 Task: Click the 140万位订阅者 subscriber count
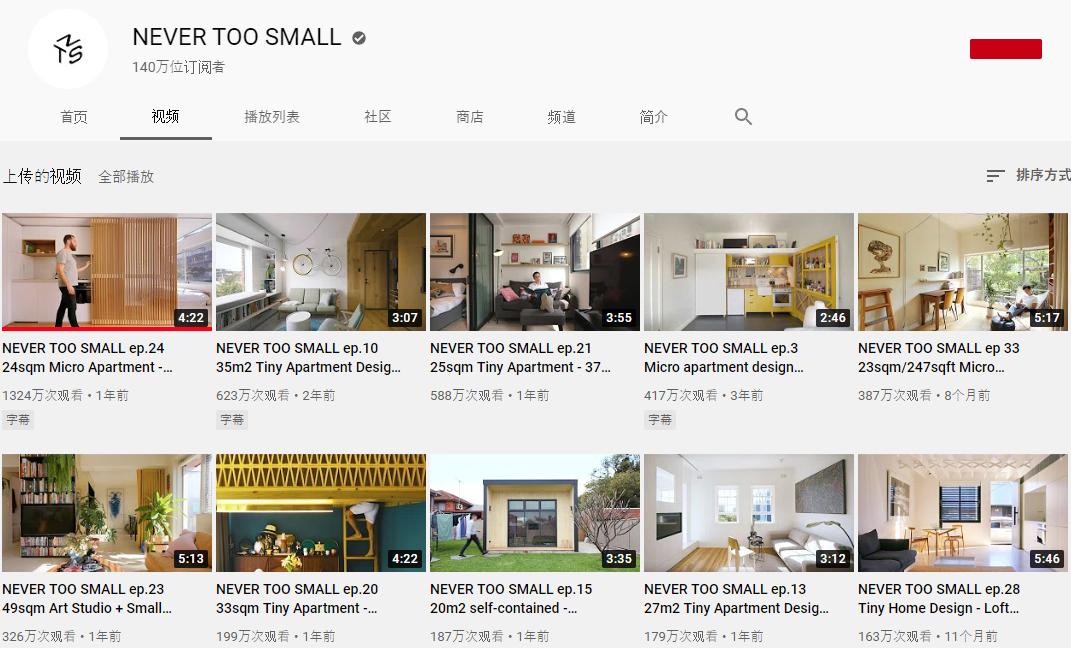[x=178, y=67]
